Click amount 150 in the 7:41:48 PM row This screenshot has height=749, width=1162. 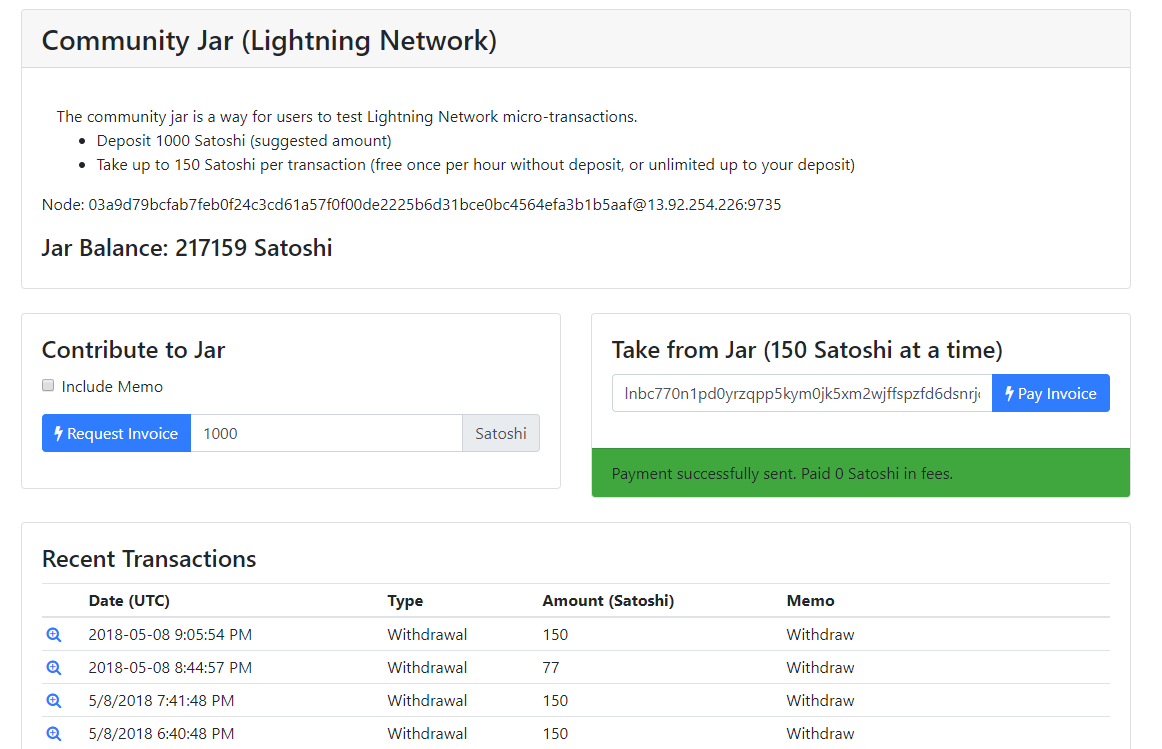coord(555,701)
